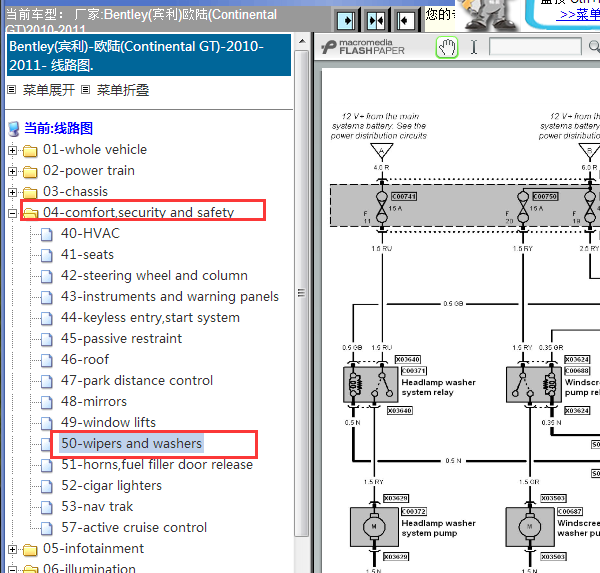Viewport: 600px width, 573px height.
Task: Click the 05-infotainment folder icon
Action: (30, 550)
